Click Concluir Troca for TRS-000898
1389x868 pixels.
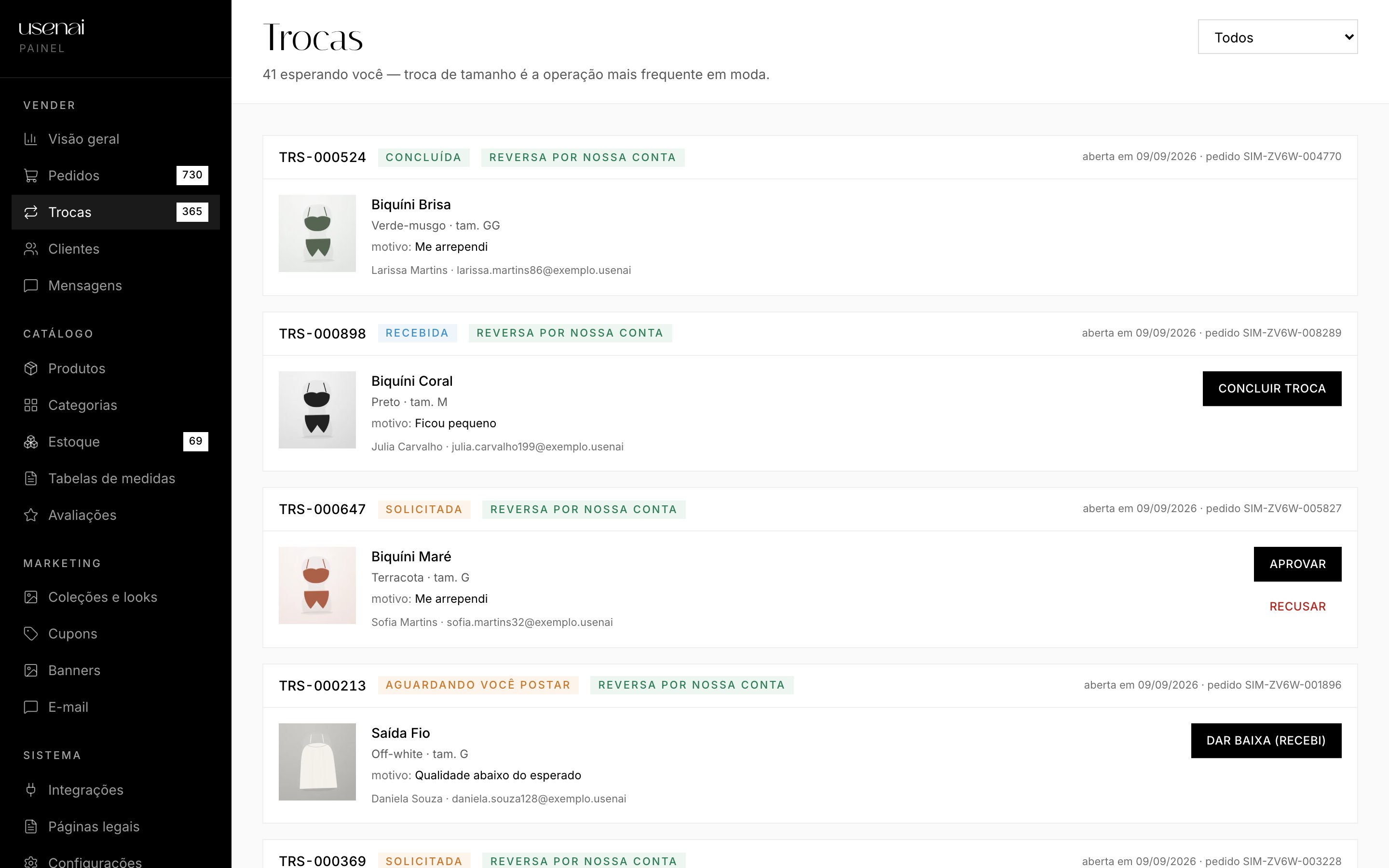1272,389
